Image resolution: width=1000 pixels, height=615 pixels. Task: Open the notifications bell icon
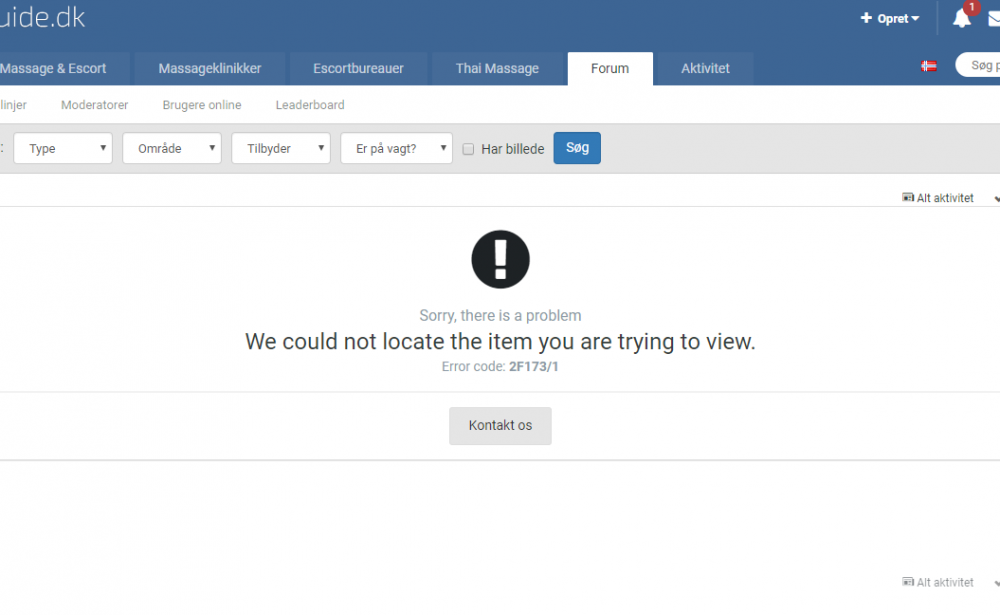pyautogui.click(x=961, y=19)
